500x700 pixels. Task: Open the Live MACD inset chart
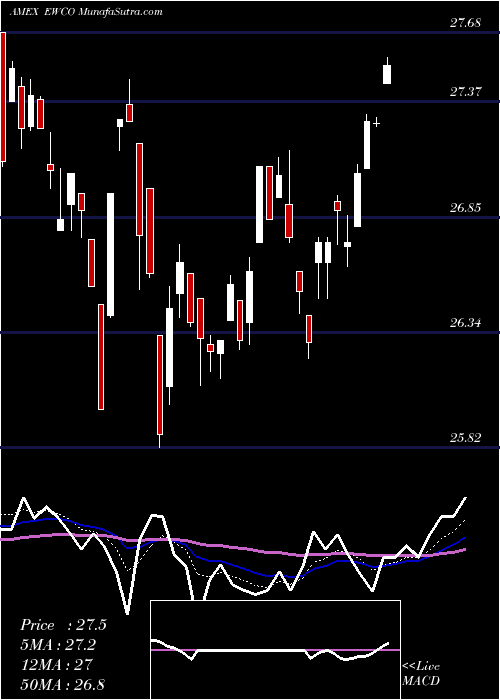click(x=275, y=650)
